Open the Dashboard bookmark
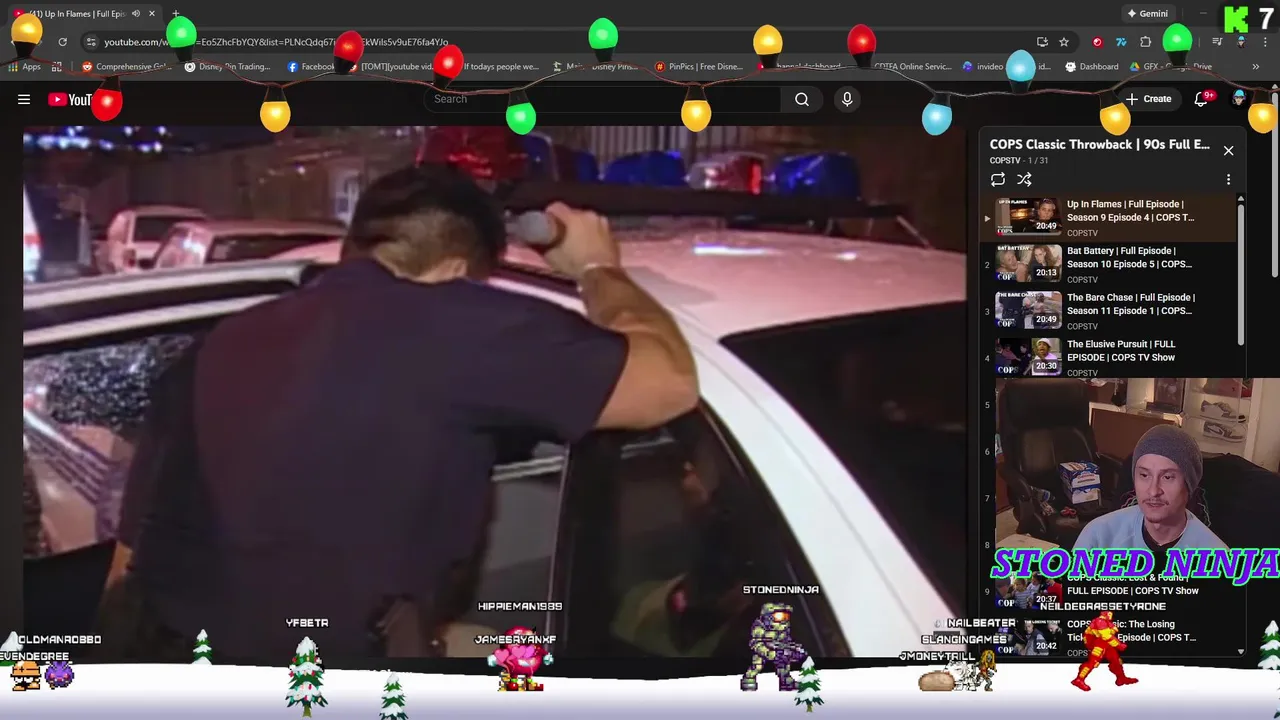The height and width of the screenshot is (720, 1280). point(1091,67)
